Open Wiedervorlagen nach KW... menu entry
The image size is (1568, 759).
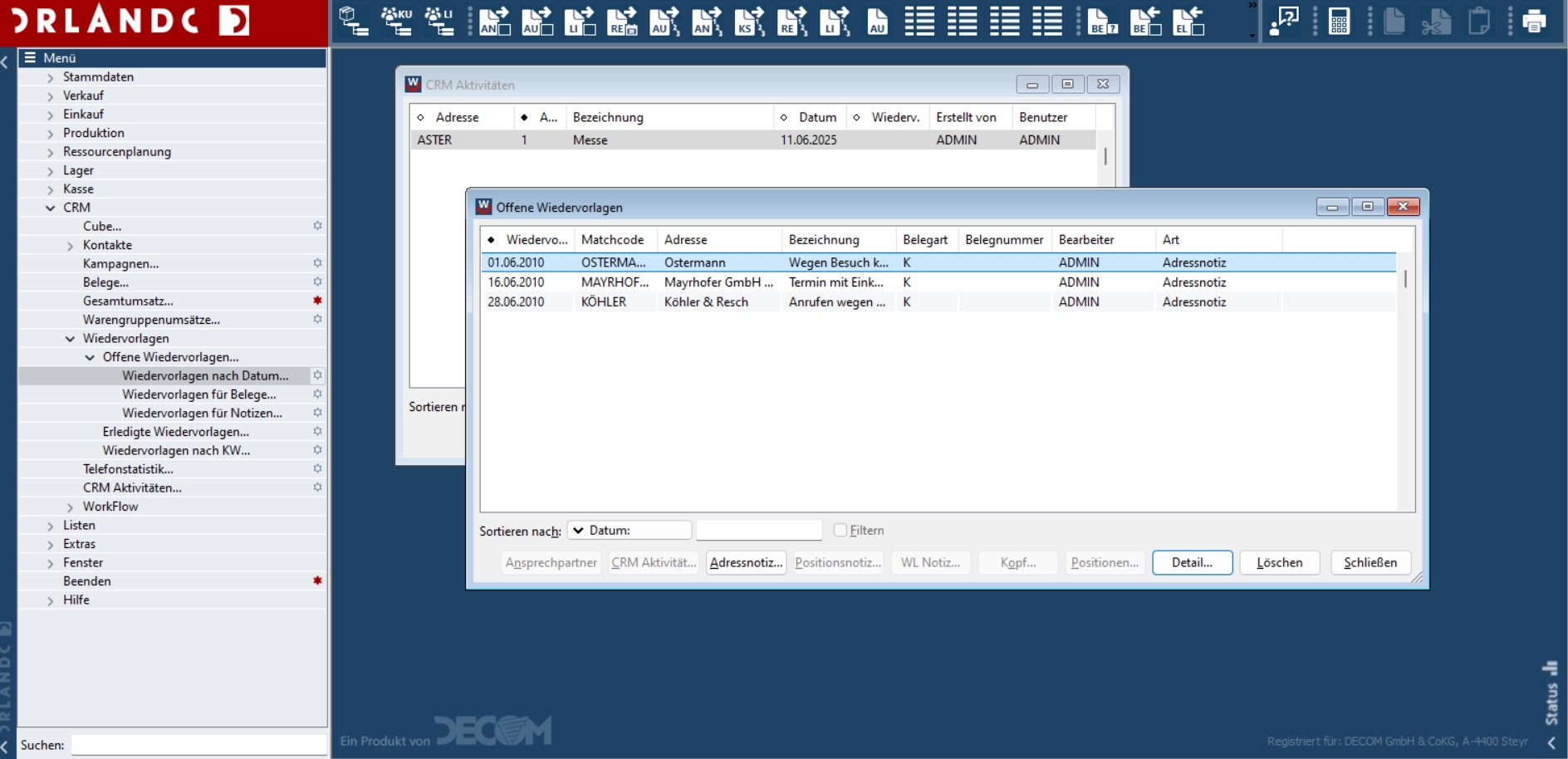(x=176, y=450)
